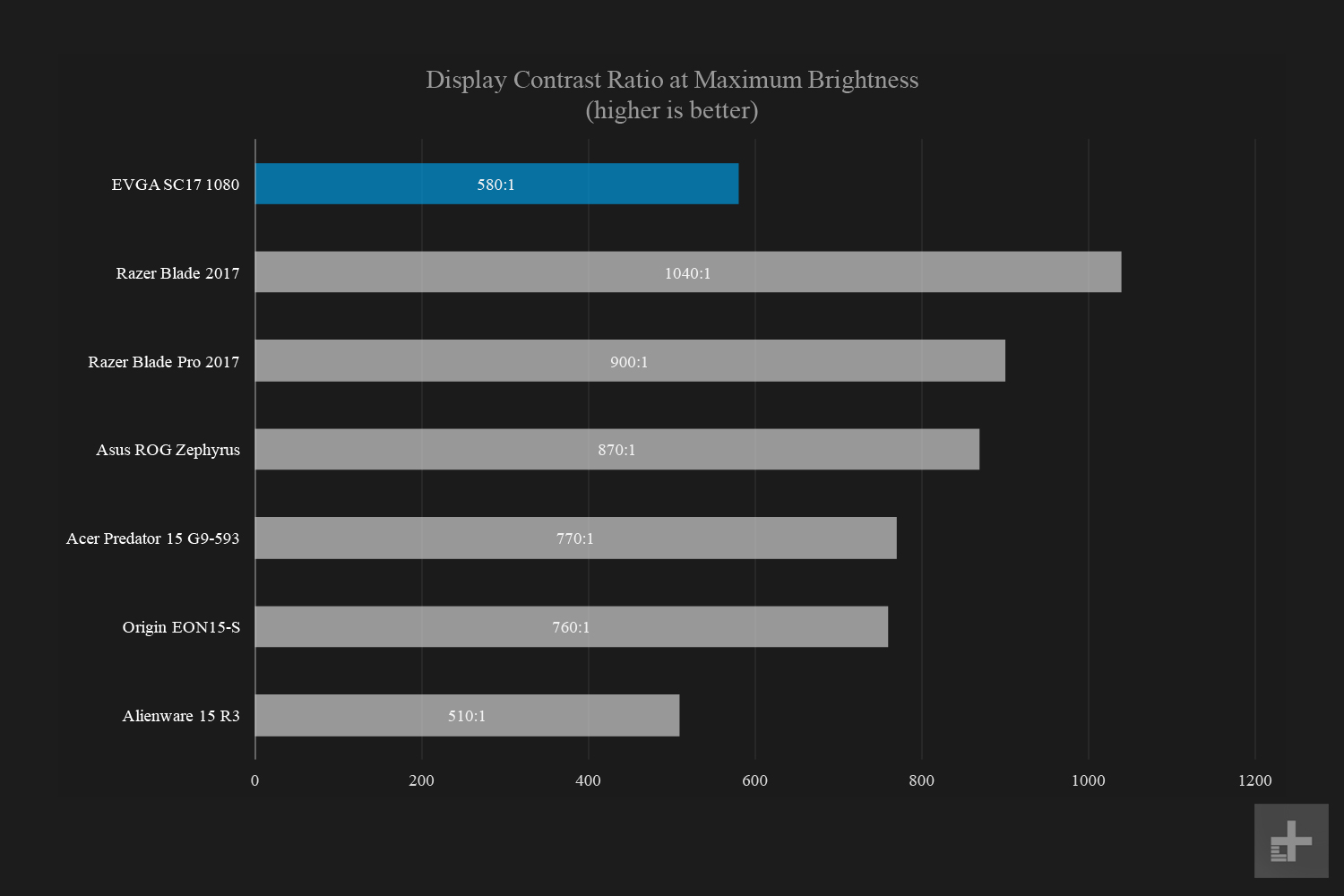The height and width of the screenshot is (896, 1344).
Task: Click the '580:1' value label
Action: [x=495, y=185]
